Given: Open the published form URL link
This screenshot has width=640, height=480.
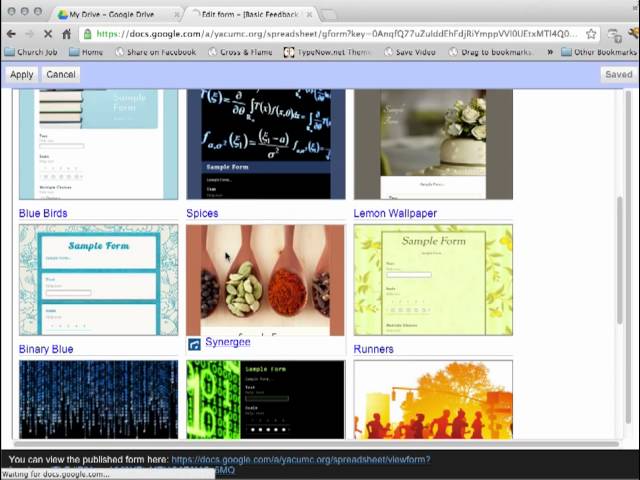Looking at the screenshot, I should point(300,460).
